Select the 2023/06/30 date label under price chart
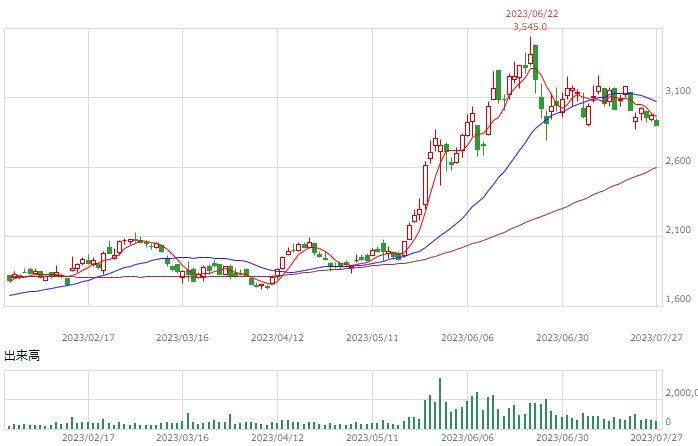The width and height of the screenshot is (698, 446). 562,338
